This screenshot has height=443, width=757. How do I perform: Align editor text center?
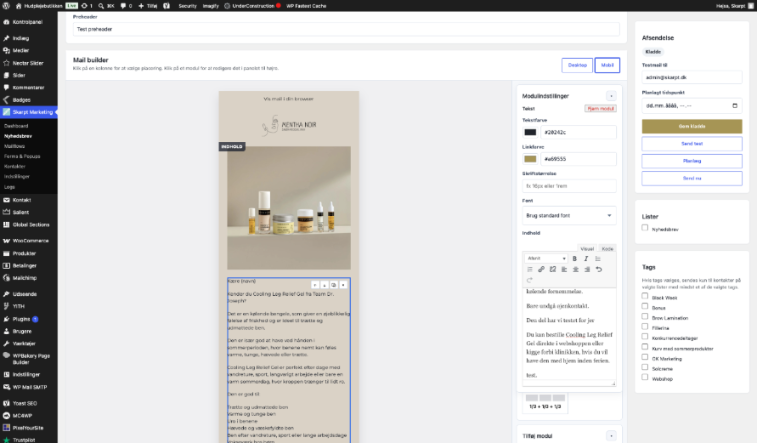point(575,269)
